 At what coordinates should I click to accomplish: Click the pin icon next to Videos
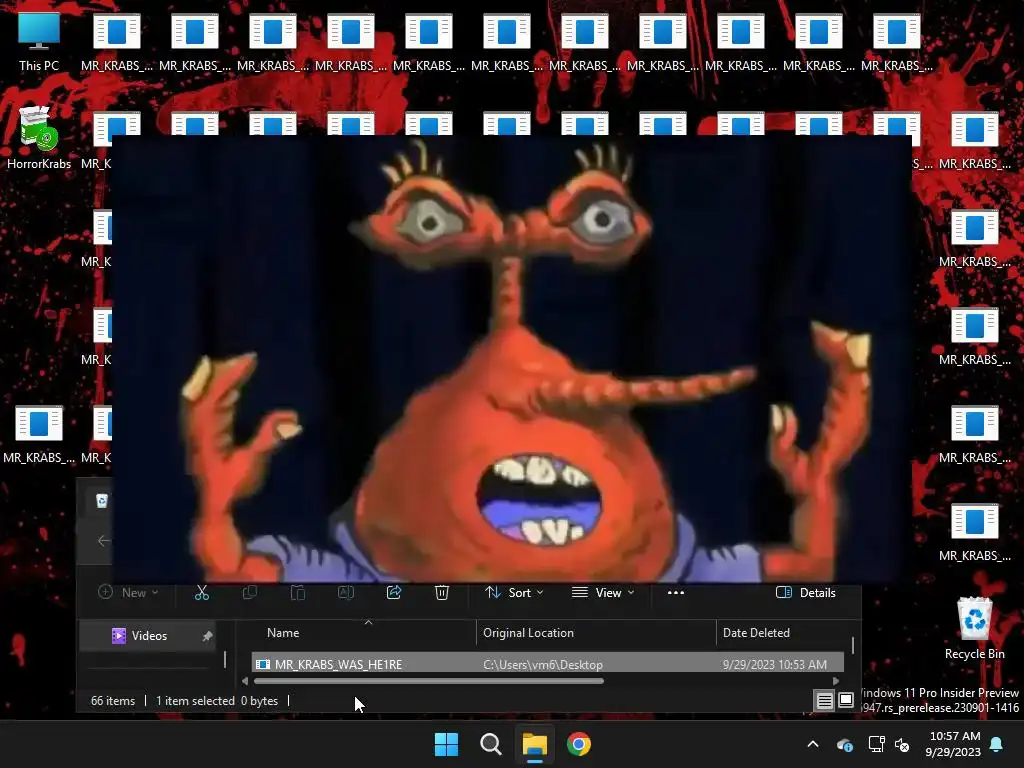tap(207, 636)
